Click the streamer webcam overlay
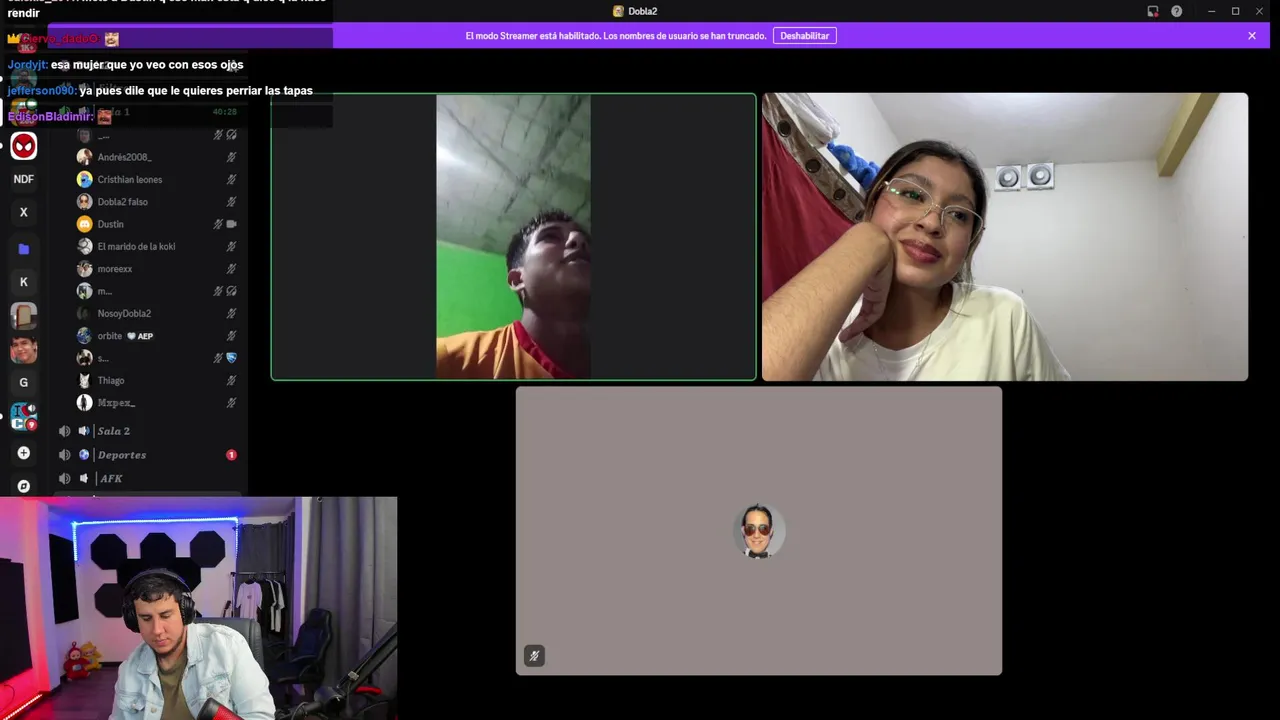The width and height of the screenshot is (1280, 720). tap(198, 608)
